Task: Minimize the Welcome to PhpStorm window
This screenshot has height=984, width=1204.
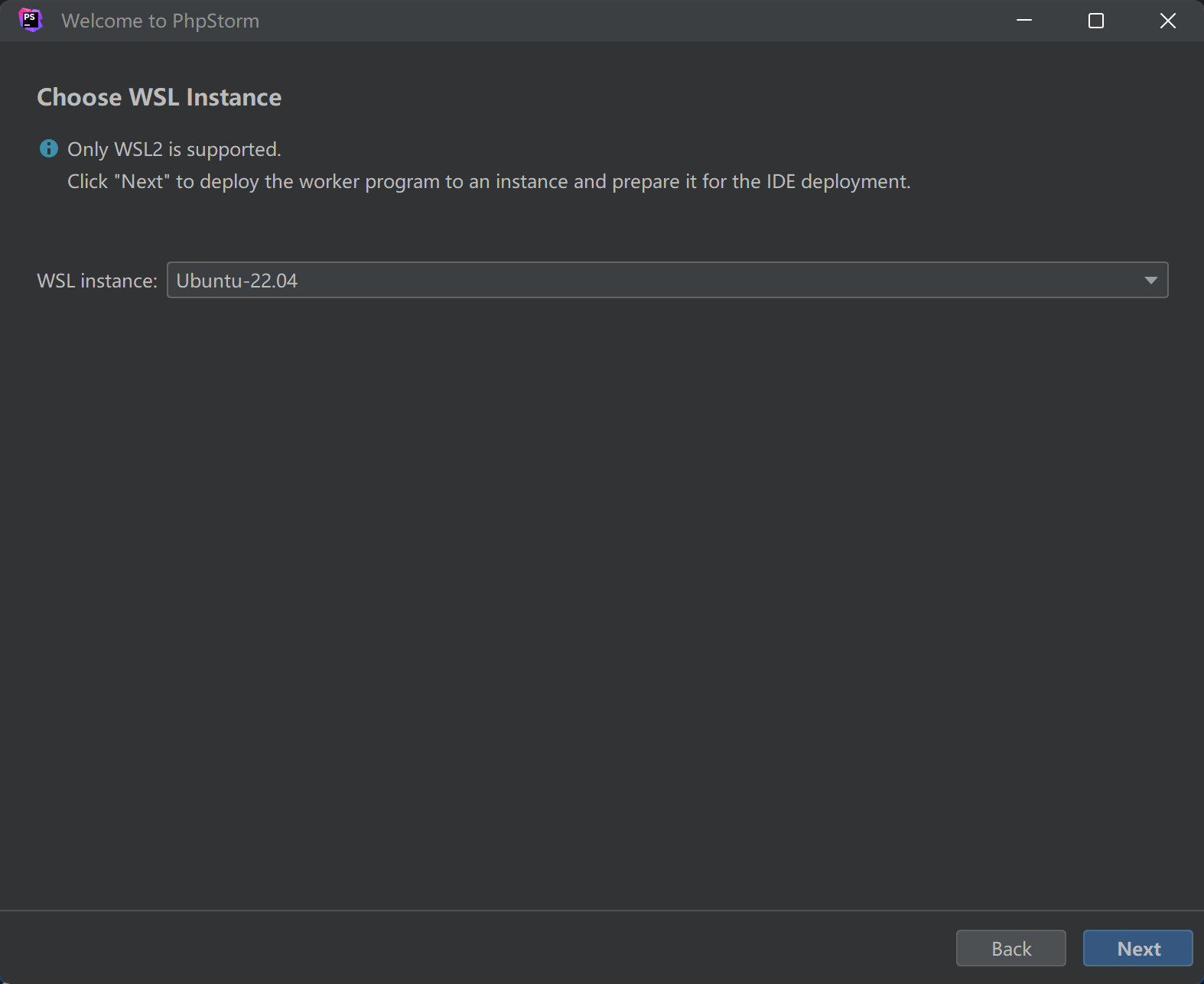Action: click(x=1024, y=21)
